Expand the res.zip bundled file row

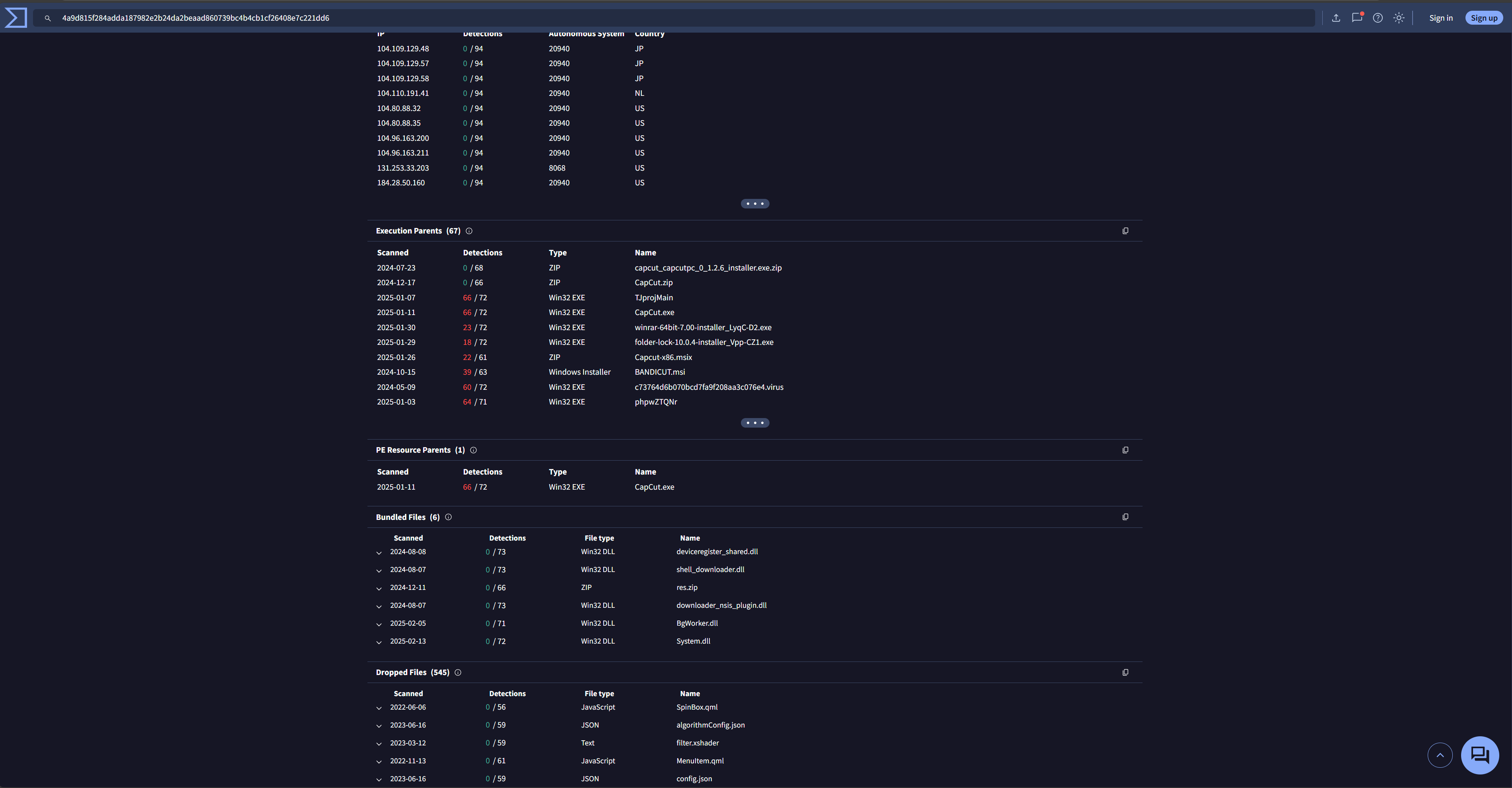tap(379, 588)
